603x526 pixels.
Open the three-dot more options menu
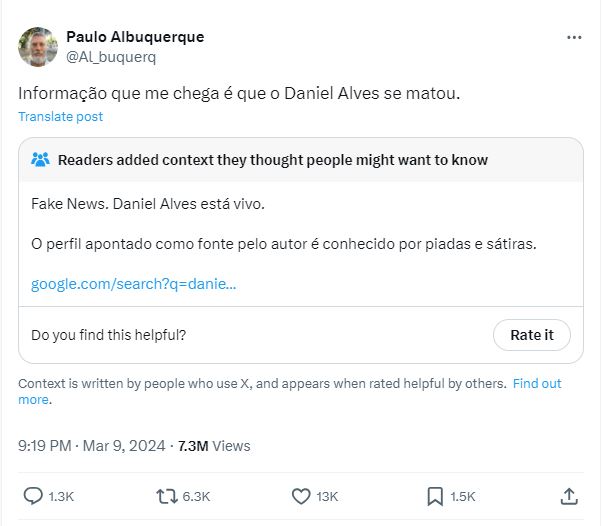(574, 37)
